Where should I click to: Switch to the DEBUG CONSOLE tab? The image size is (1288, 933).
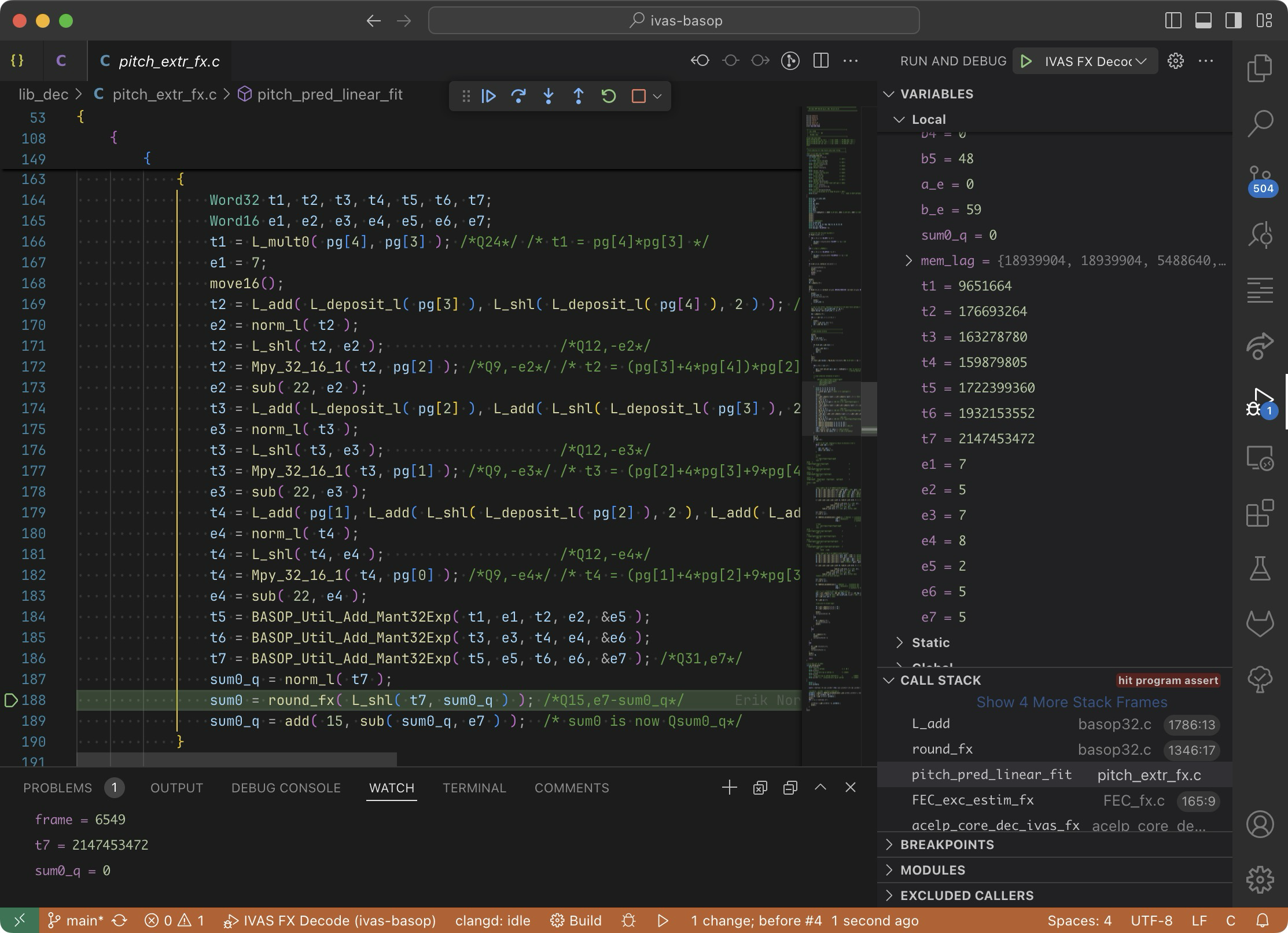click(x=286, y=788)
